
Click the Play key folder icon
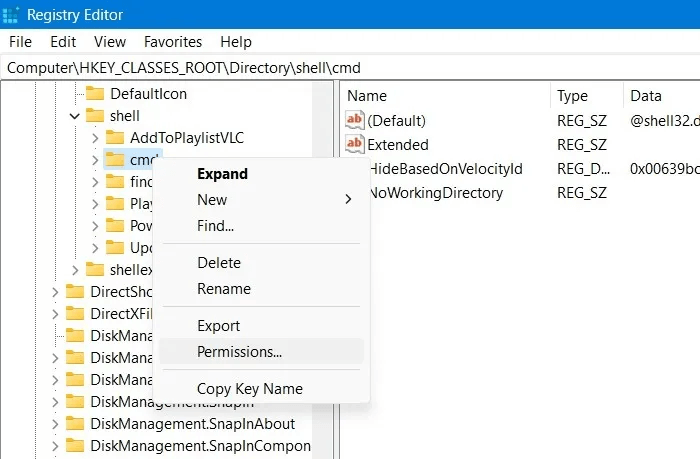coord(115,203)
